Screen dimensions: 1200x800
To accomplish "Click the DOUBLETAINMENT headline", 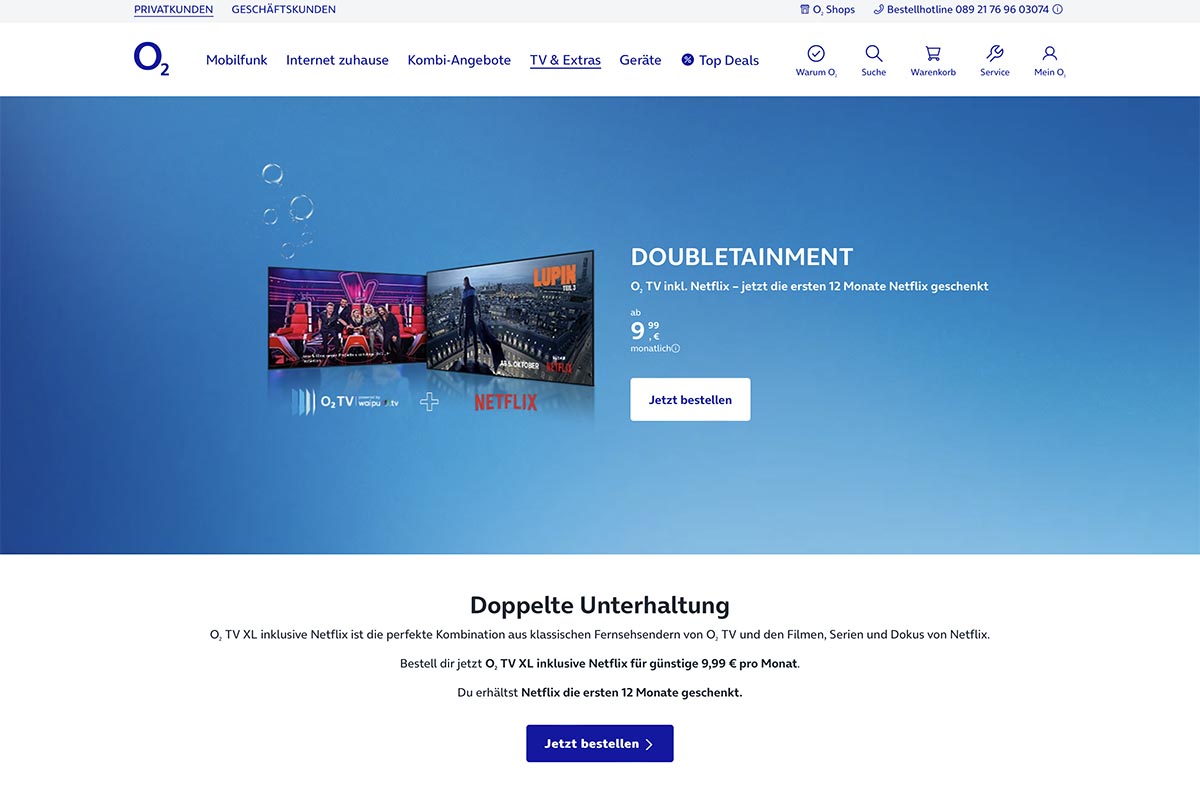I will pyautogui.click(x=742, y=257).
